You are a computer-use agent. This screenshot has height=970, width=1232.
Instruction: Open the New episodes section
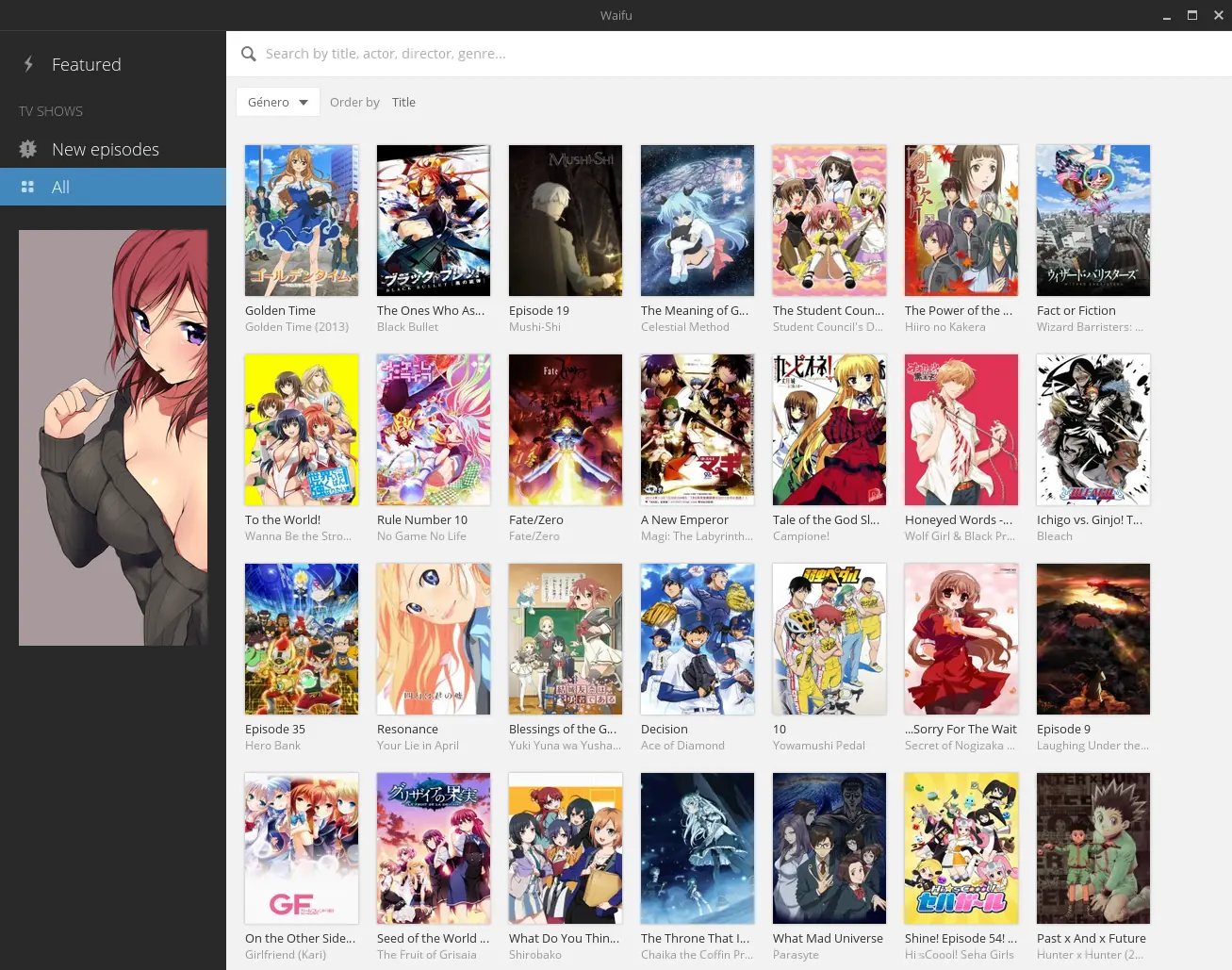pyautogui.click(x=113, y=149)
